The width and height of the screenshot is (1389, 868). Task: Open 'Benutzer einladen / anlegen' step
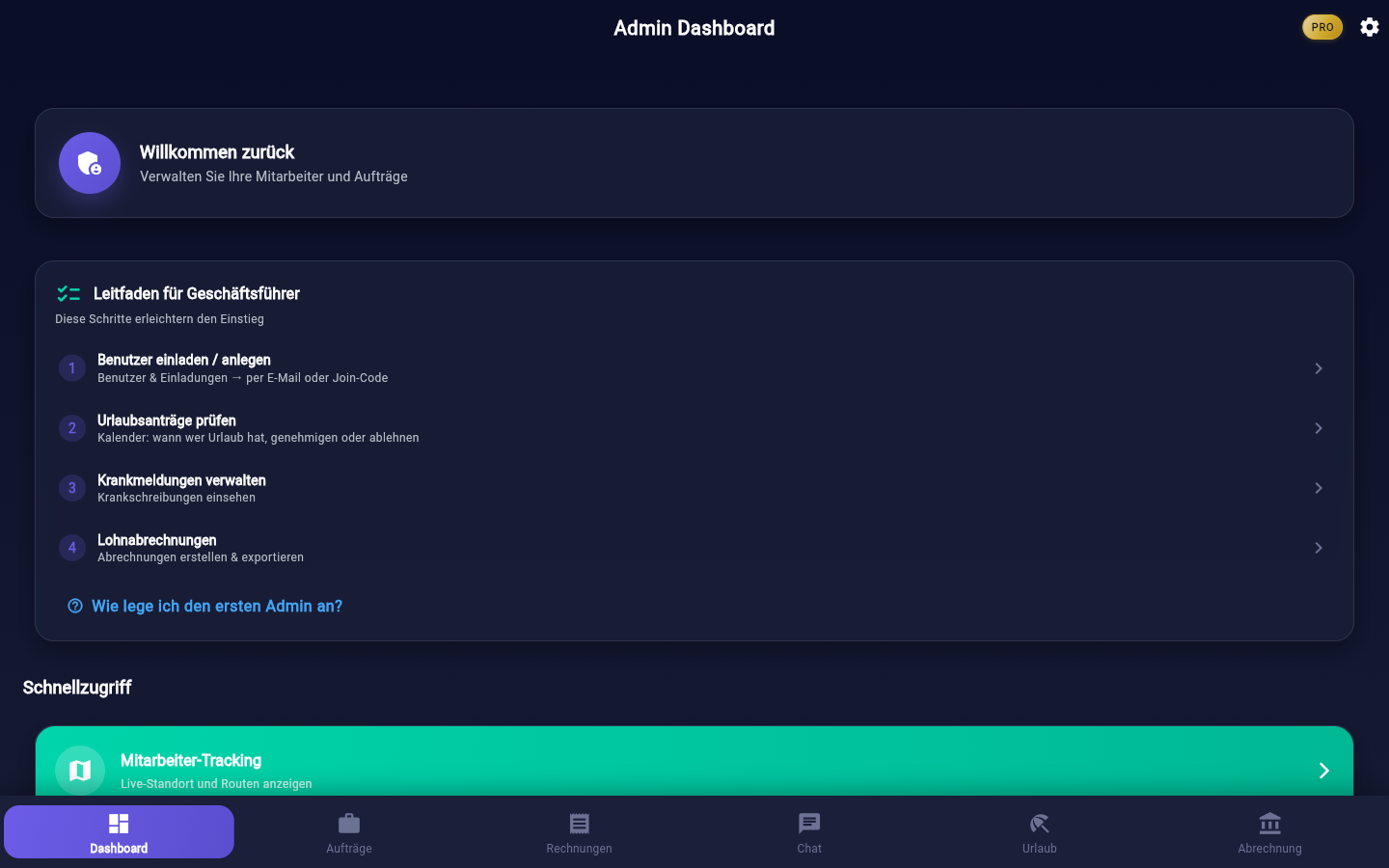pyautogui.click(x=694, y=368)
